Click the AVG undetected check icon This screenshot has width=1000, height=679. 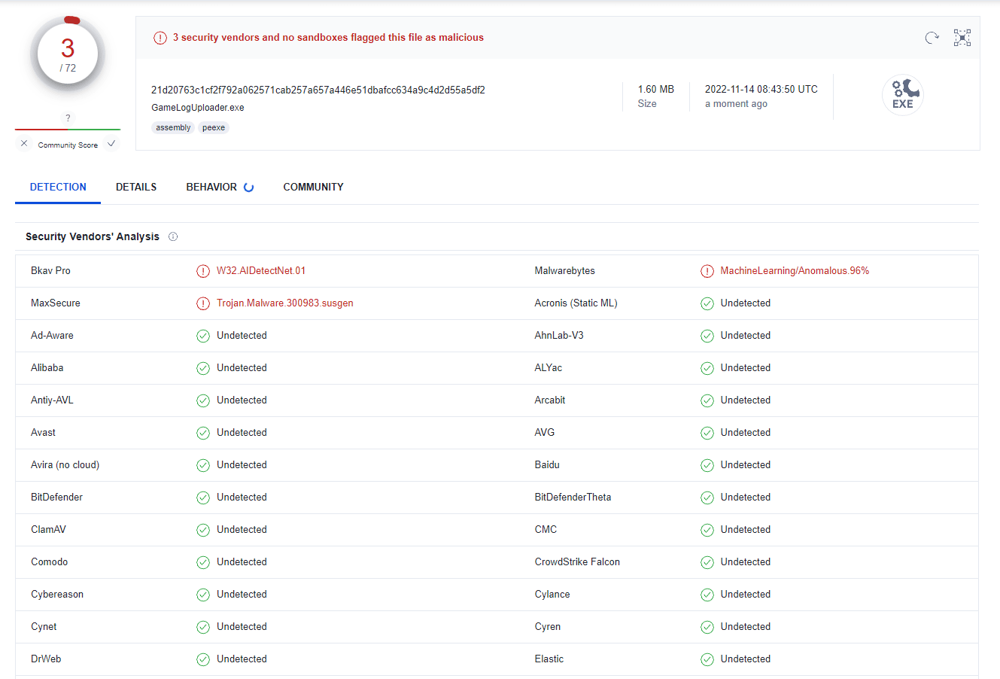pos(707,433)
